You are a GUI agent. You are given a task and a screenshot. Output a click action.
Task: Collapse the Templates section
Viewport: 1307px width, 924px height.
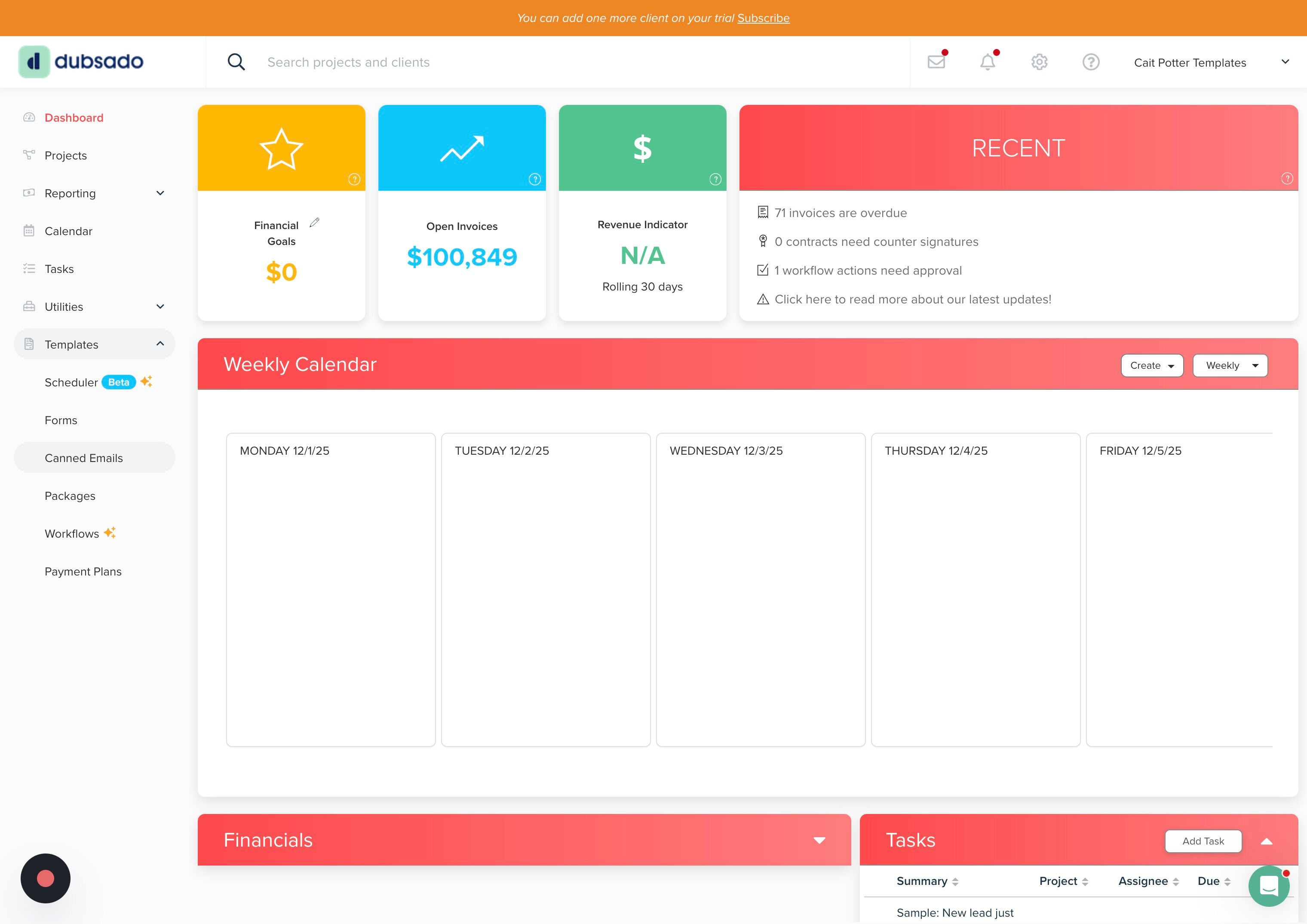pyautogui.click(x=160, y=344)
